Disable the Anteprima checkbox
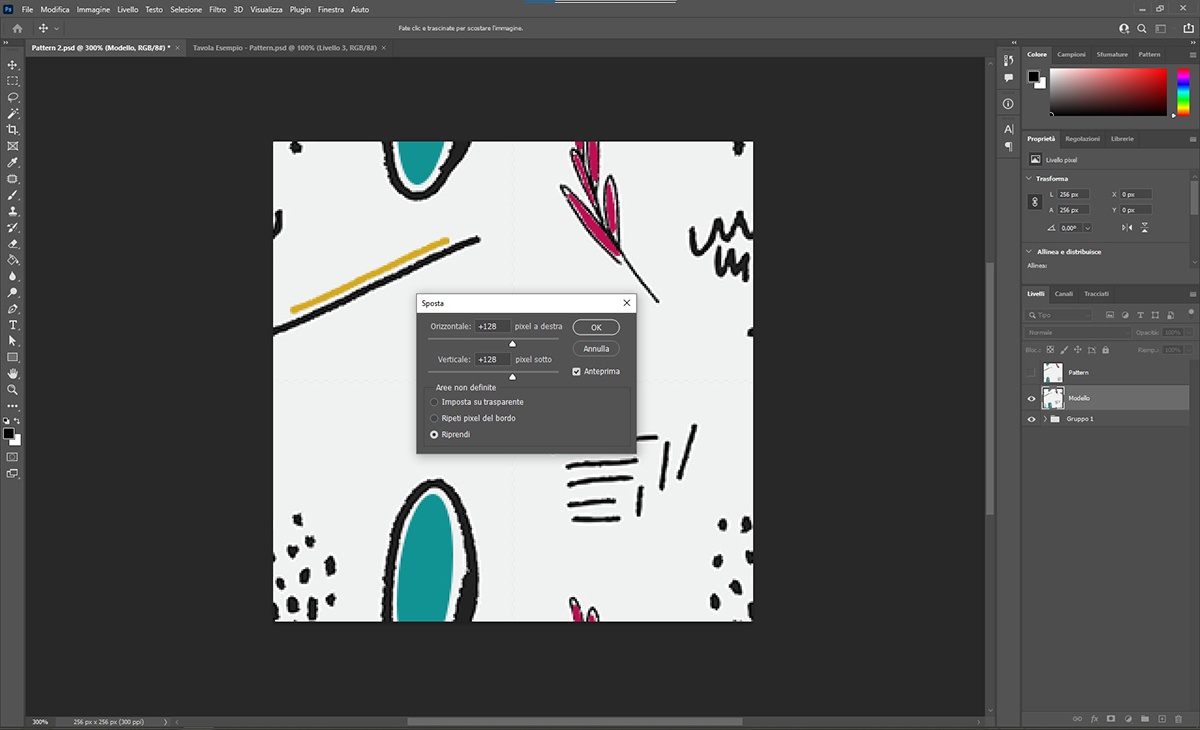This screenshot has height=730, width=1200. (x=576, y=371)
